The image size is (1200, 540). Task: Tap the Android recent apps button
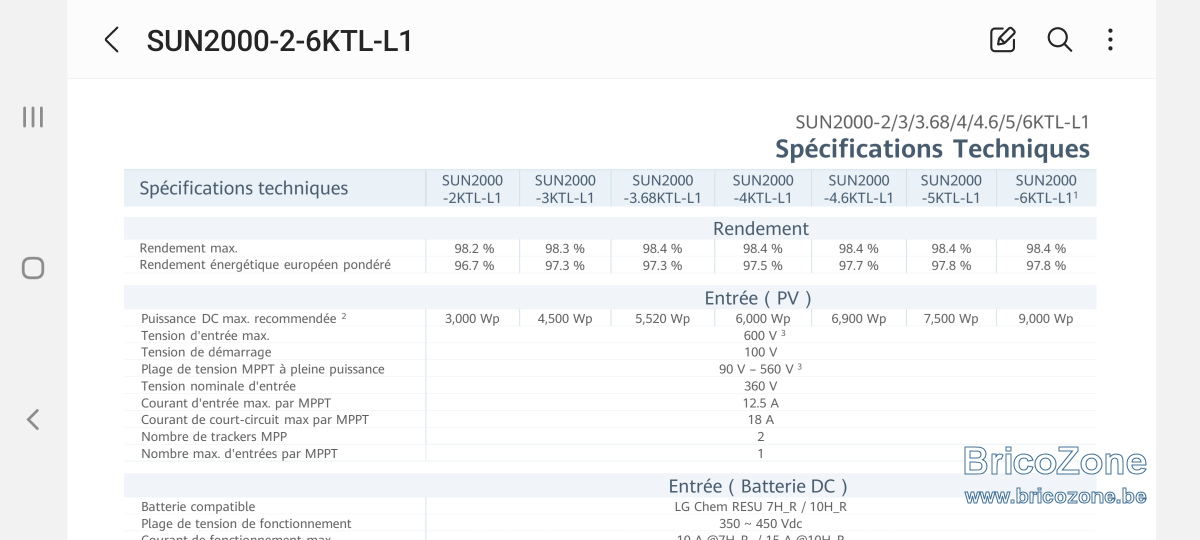33,117
